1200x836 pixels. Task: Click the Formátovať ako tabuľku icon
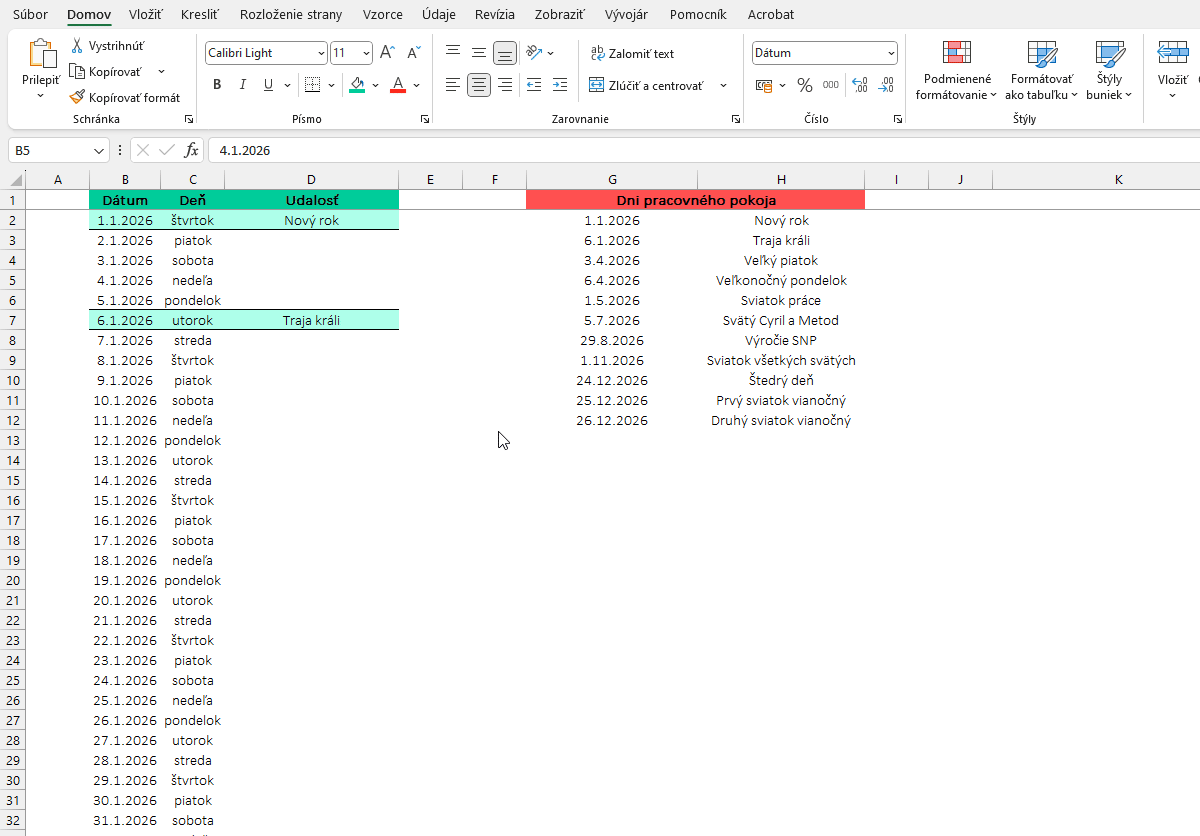point(1041,70)
